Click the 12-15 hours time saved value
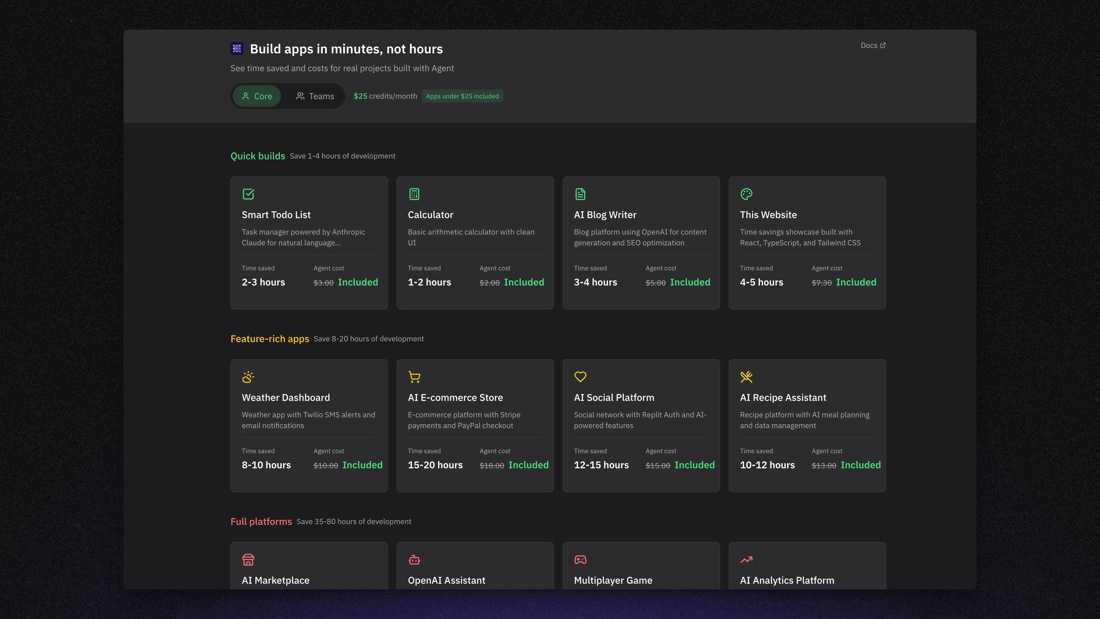Screen dimensions: 1100x619 point(601,465)
